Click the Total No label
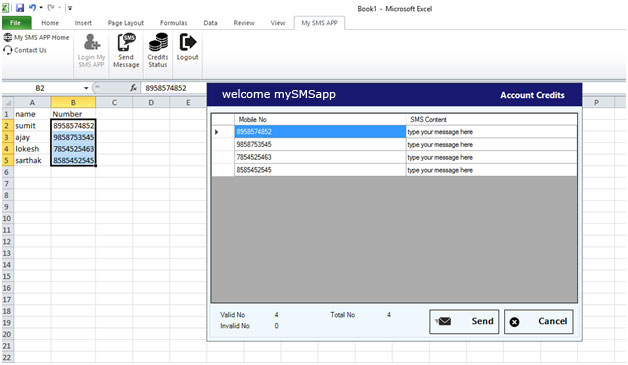Screen dimensions: 628x365 click(x=342, y=315)
